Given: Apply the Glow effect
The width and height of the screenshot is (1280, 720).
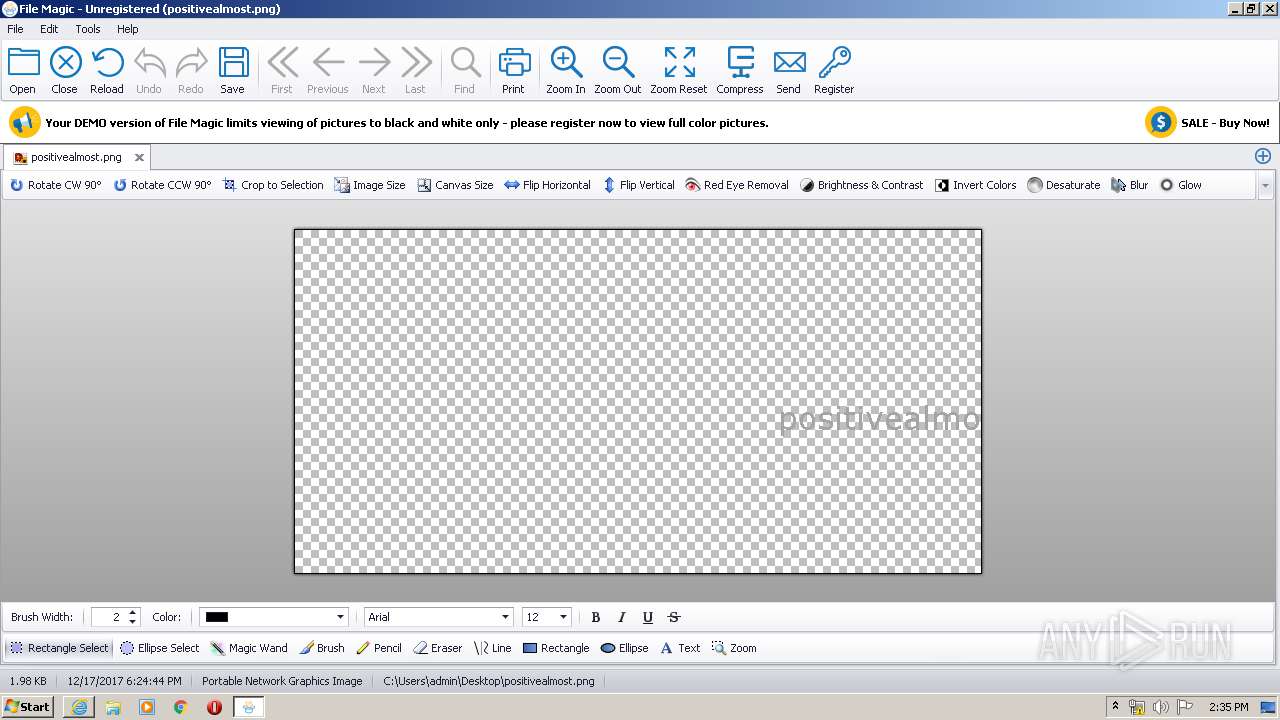Looking at the screenshot, I should pyautogui.click(x=1180, y=185).
